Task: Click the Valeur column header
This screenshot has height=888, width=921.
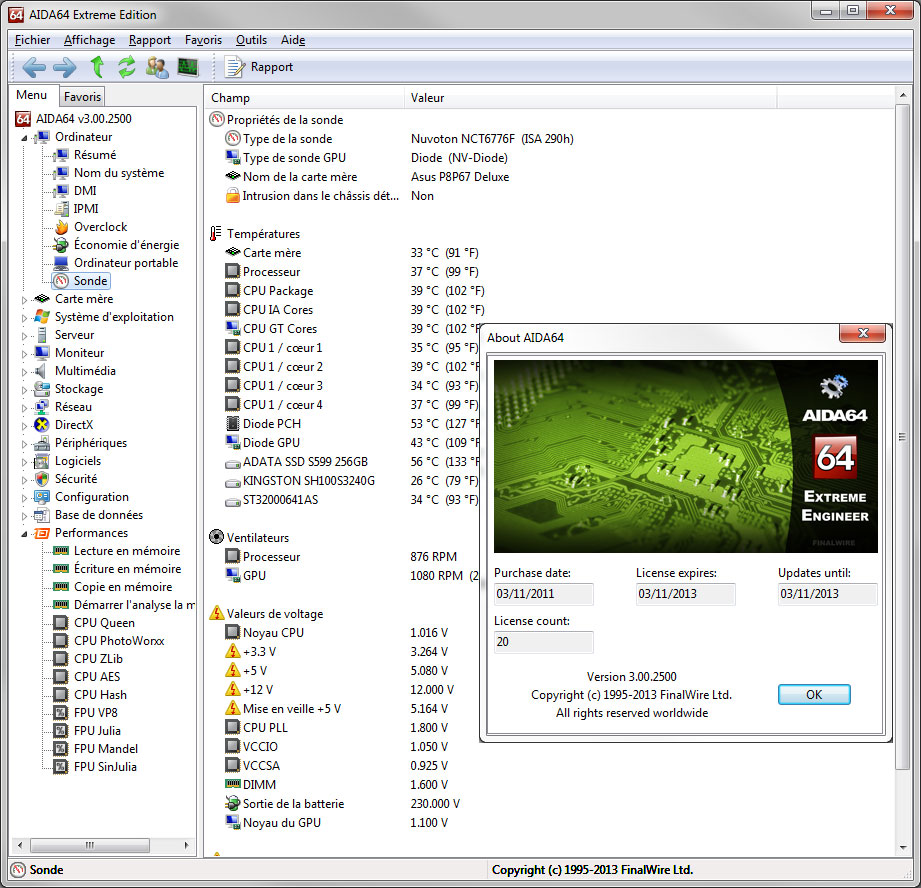Action: pos(428,98)
